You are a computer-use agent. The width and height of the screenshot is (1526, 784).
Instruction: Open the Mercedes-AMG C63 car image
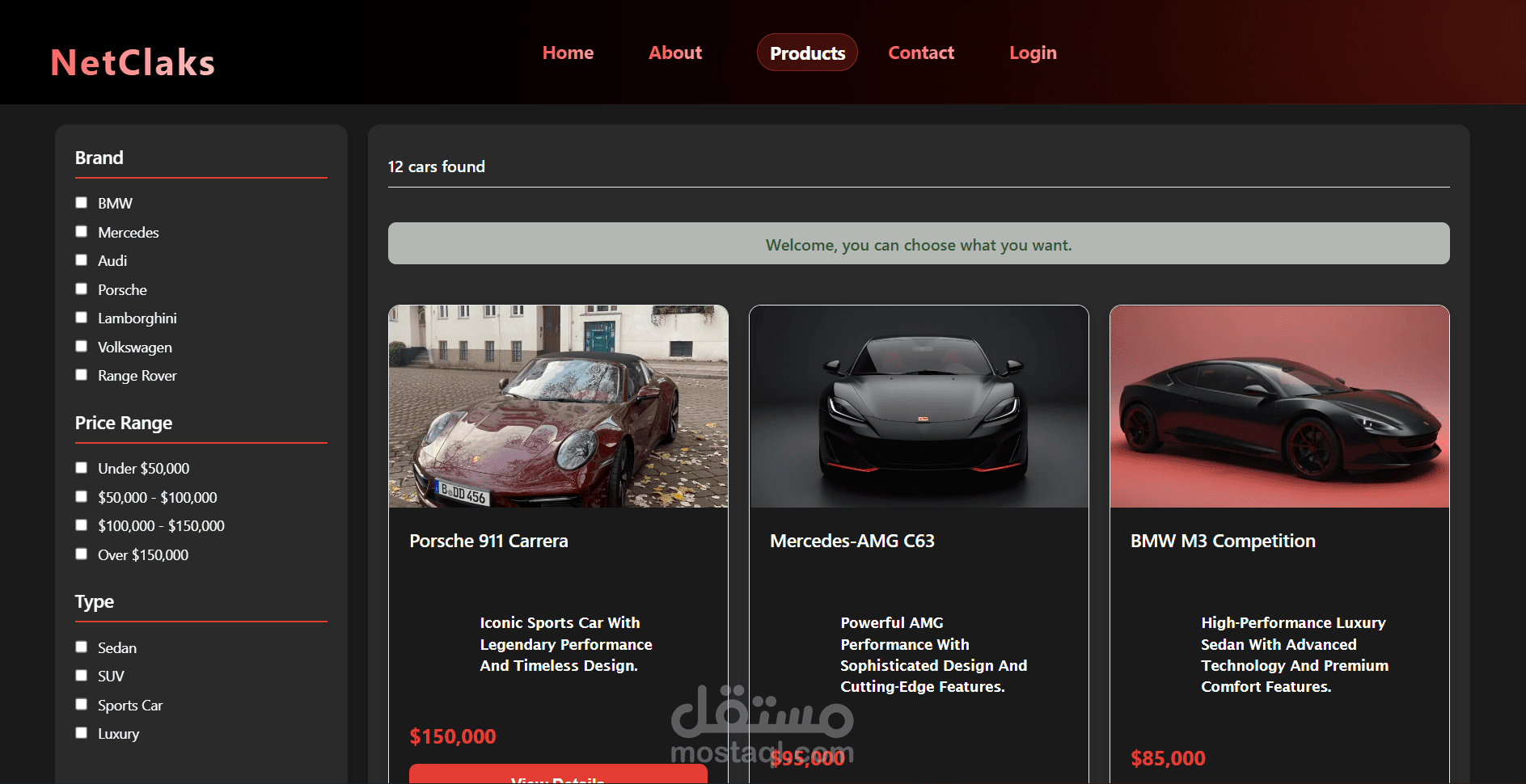pos(919,407)
